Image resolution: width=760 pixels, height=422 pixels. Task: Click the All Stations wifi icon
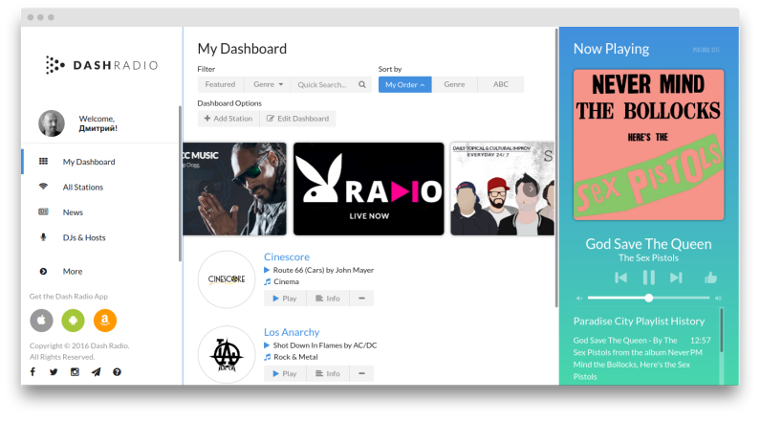coord(43,187)
